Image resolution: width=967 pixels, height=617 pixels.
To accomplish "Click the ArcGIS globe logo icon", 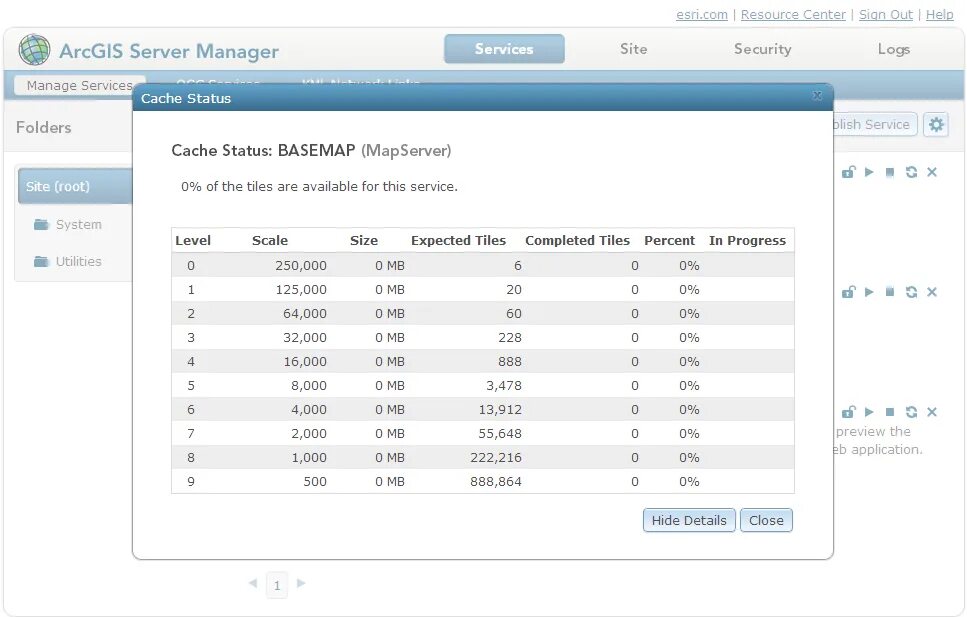I will 34,50.
